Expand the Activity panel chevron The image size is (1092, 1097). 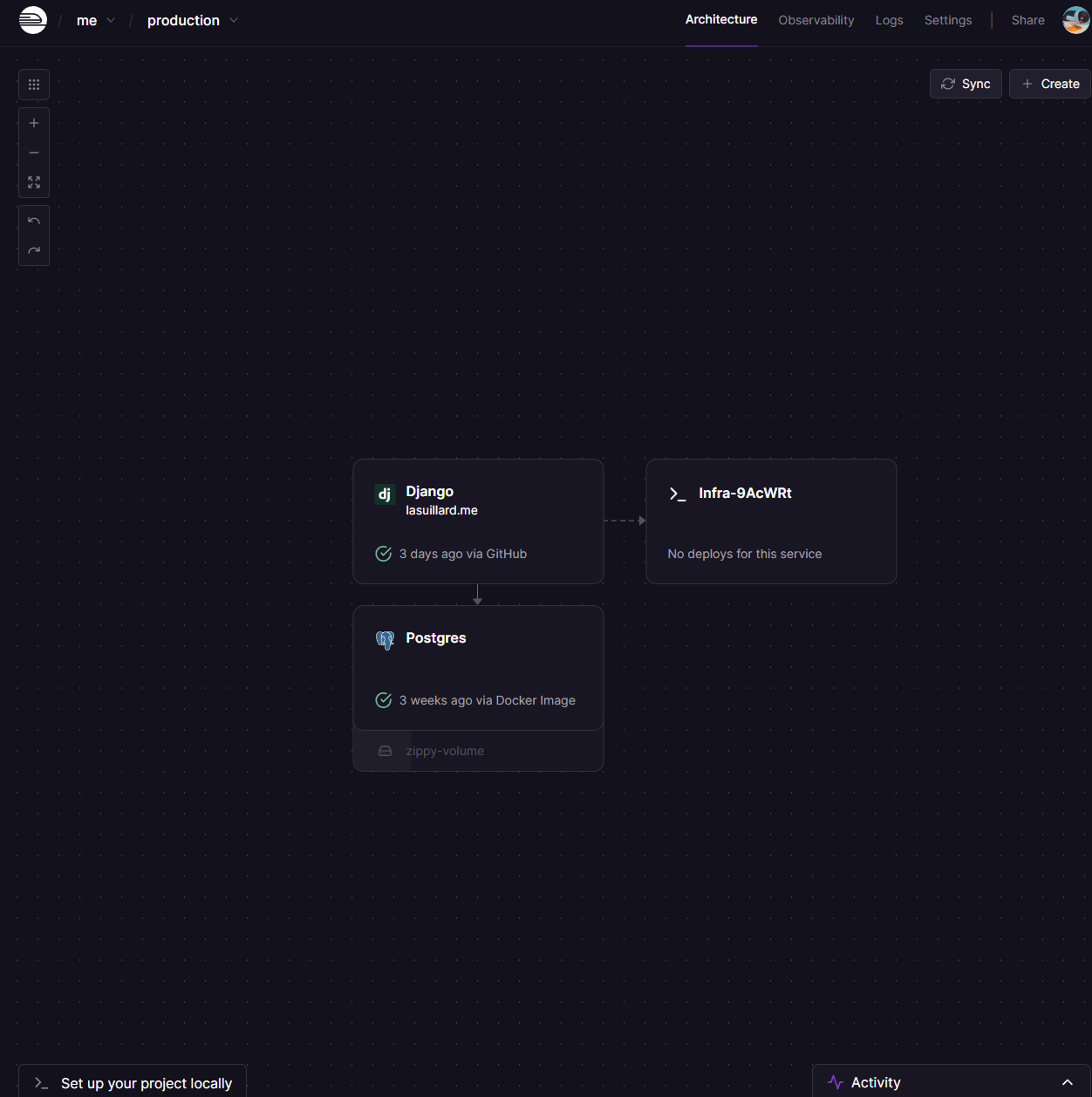tap(1067, 1082)
